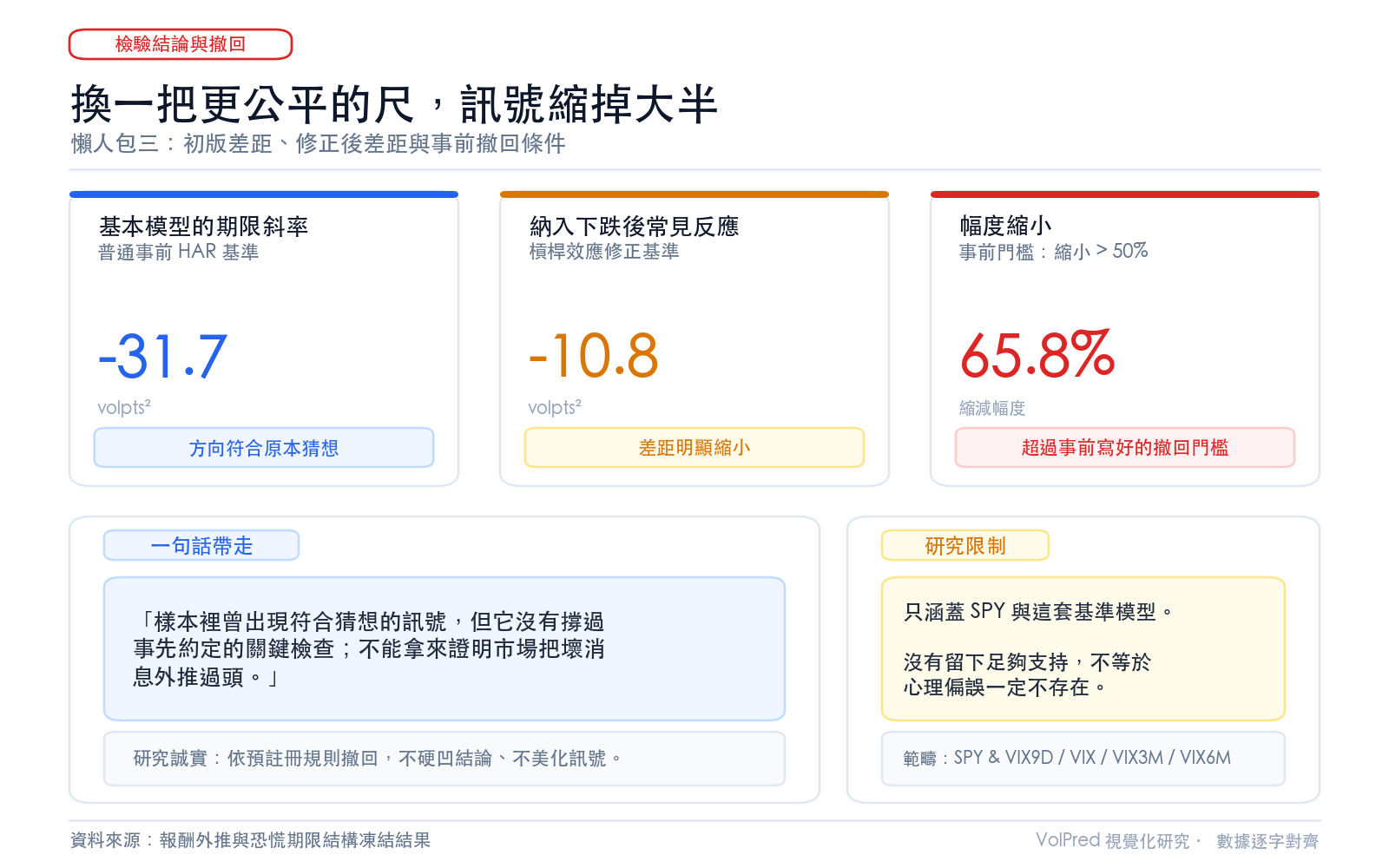Click the quote box starting 樣本裡曾出現
This screenshot has width=1389, height=868.
[444, 649]
